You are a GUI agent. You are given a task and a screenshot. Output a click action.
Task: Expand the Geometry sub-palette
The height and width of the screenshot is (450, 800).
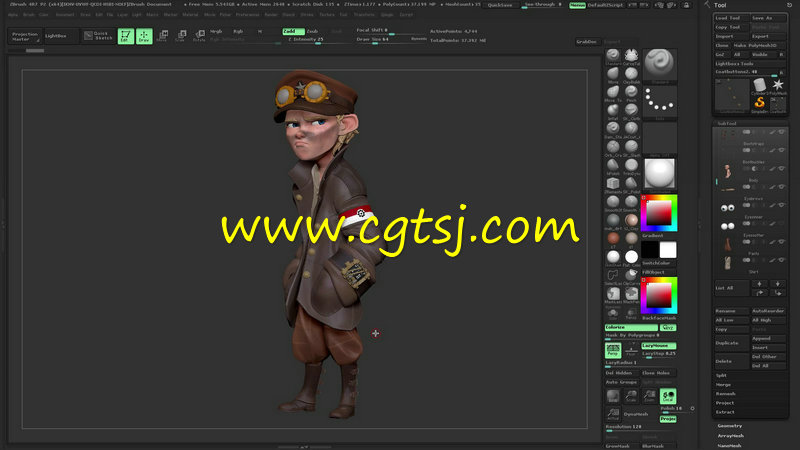[730, 426]
